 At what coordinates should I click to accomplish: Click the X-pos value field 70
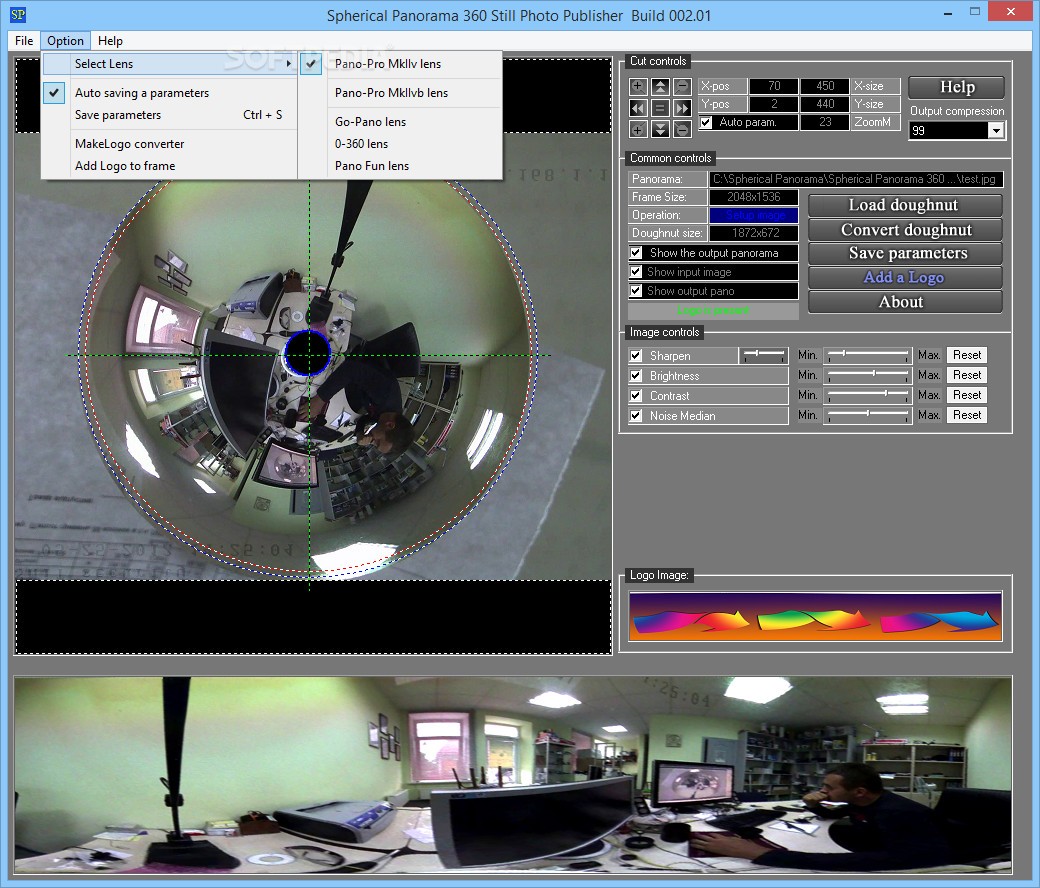point(774,86)
